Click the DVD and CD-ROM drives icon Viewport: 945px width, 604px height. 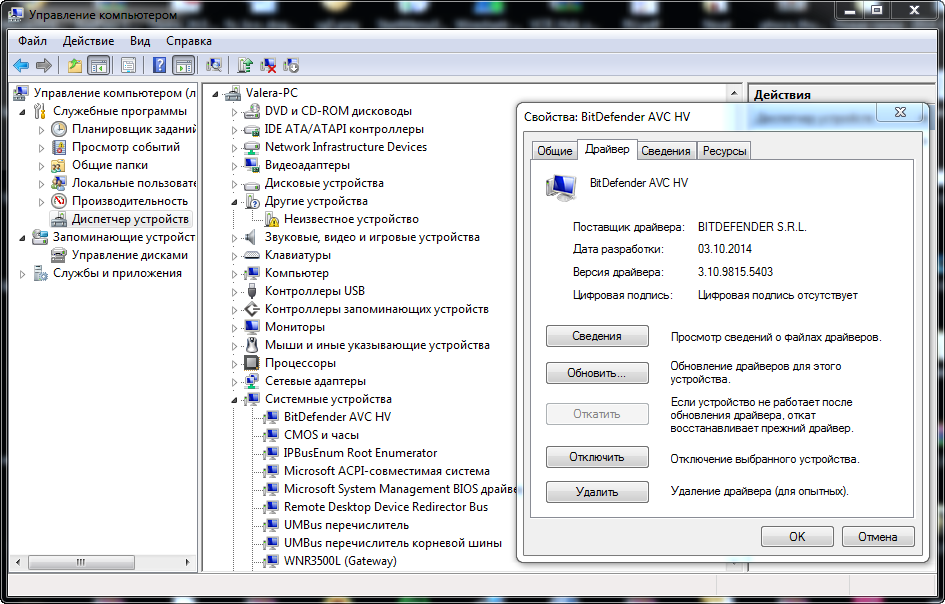tap(251, 112)
